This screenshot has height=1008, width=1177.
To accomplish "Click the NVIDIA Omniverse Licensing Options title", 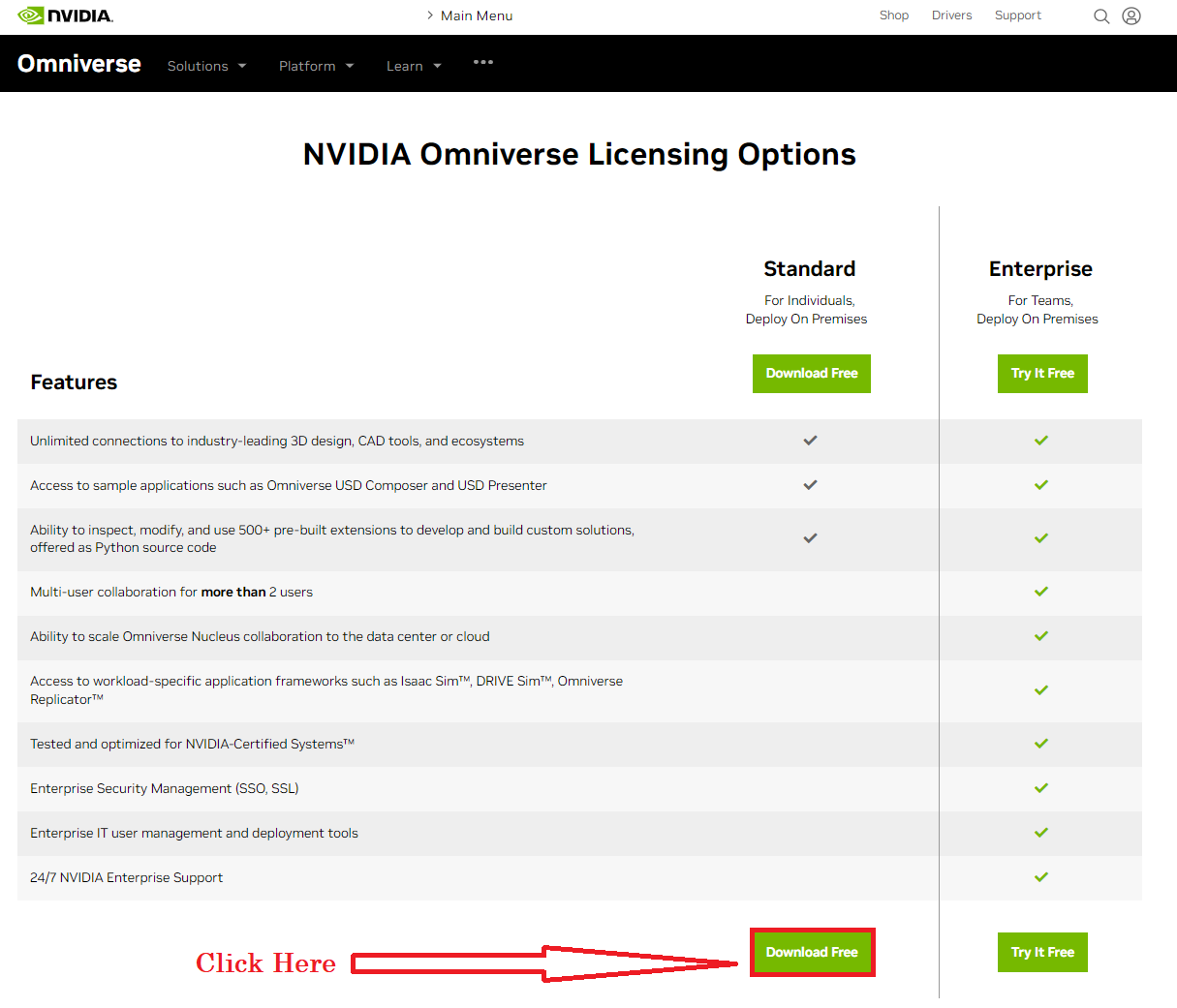I will click(x=579, y=155).
